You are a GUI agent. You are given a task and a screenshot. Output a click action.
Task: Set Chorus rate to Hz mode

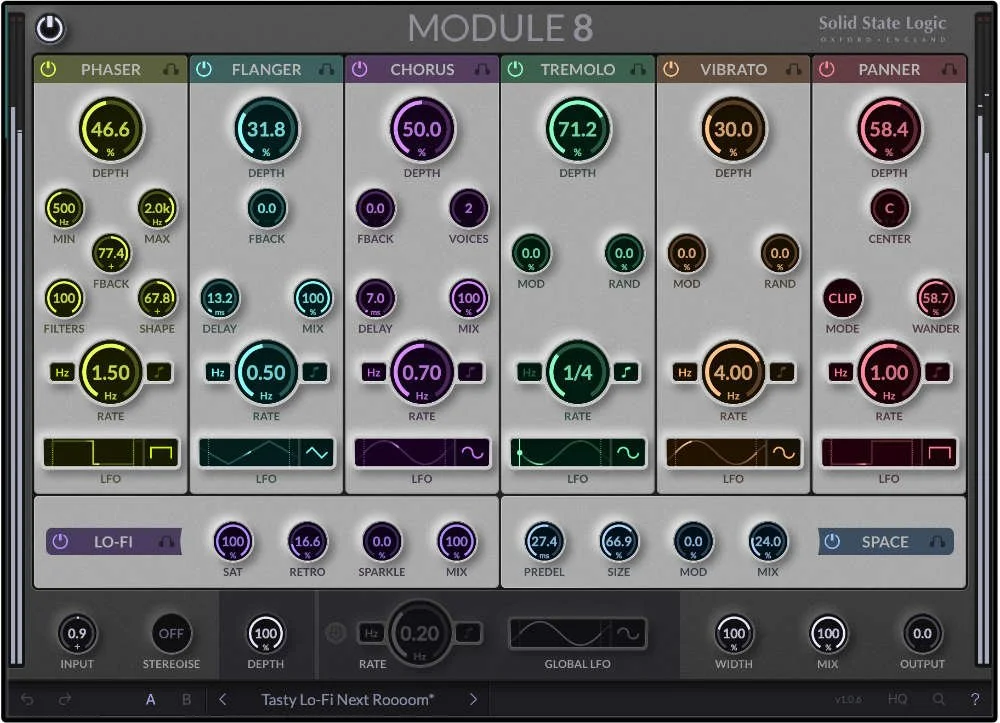point(373,372)
